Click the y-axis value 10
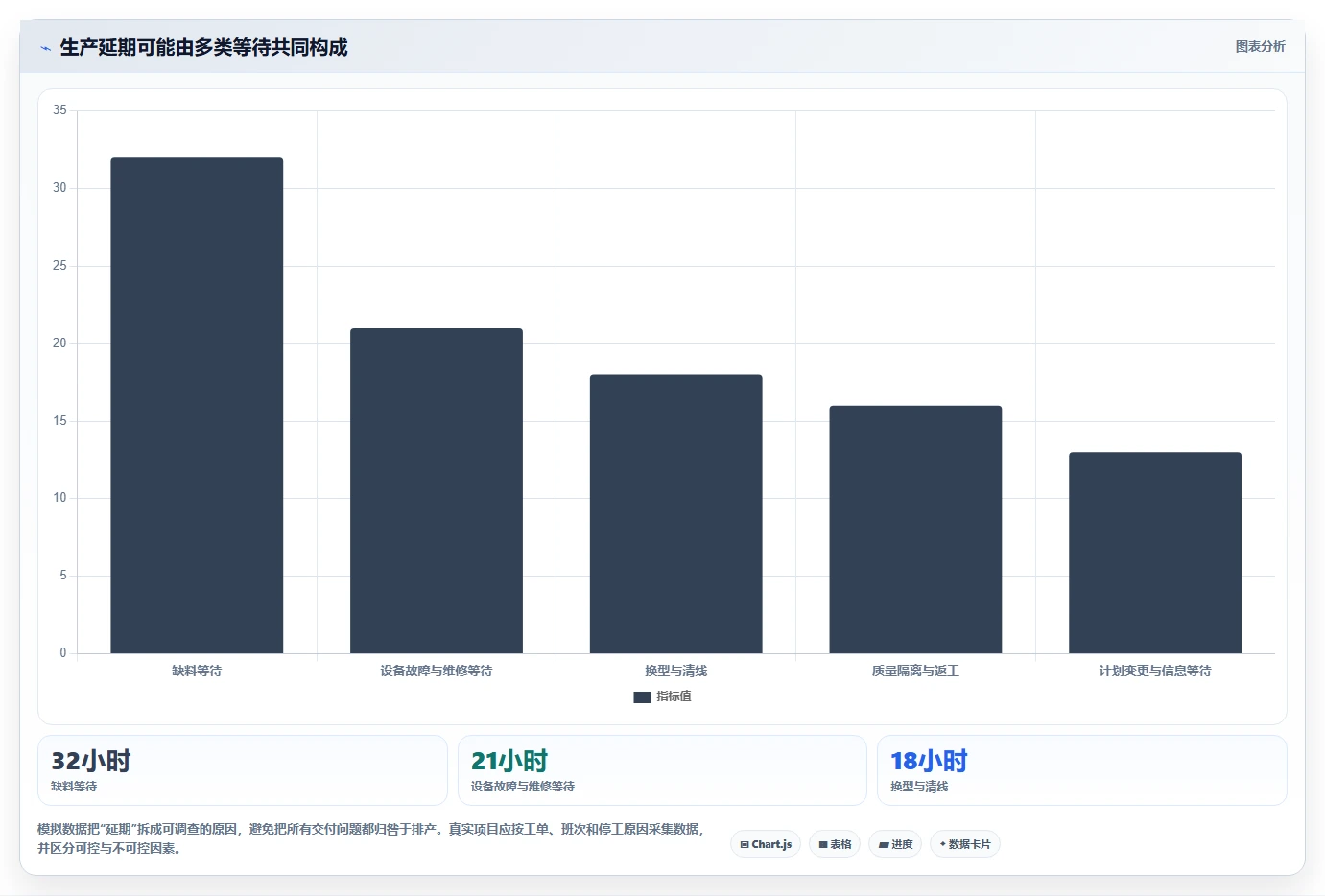 (x=59, y=498)
